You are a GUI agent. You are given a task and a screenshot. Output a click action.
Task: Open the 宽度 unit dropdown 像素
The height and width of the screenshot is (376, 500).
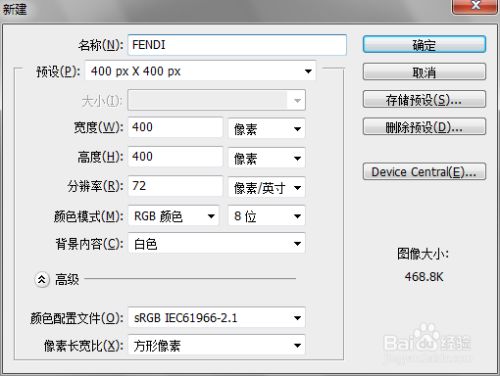coord(266,129)
